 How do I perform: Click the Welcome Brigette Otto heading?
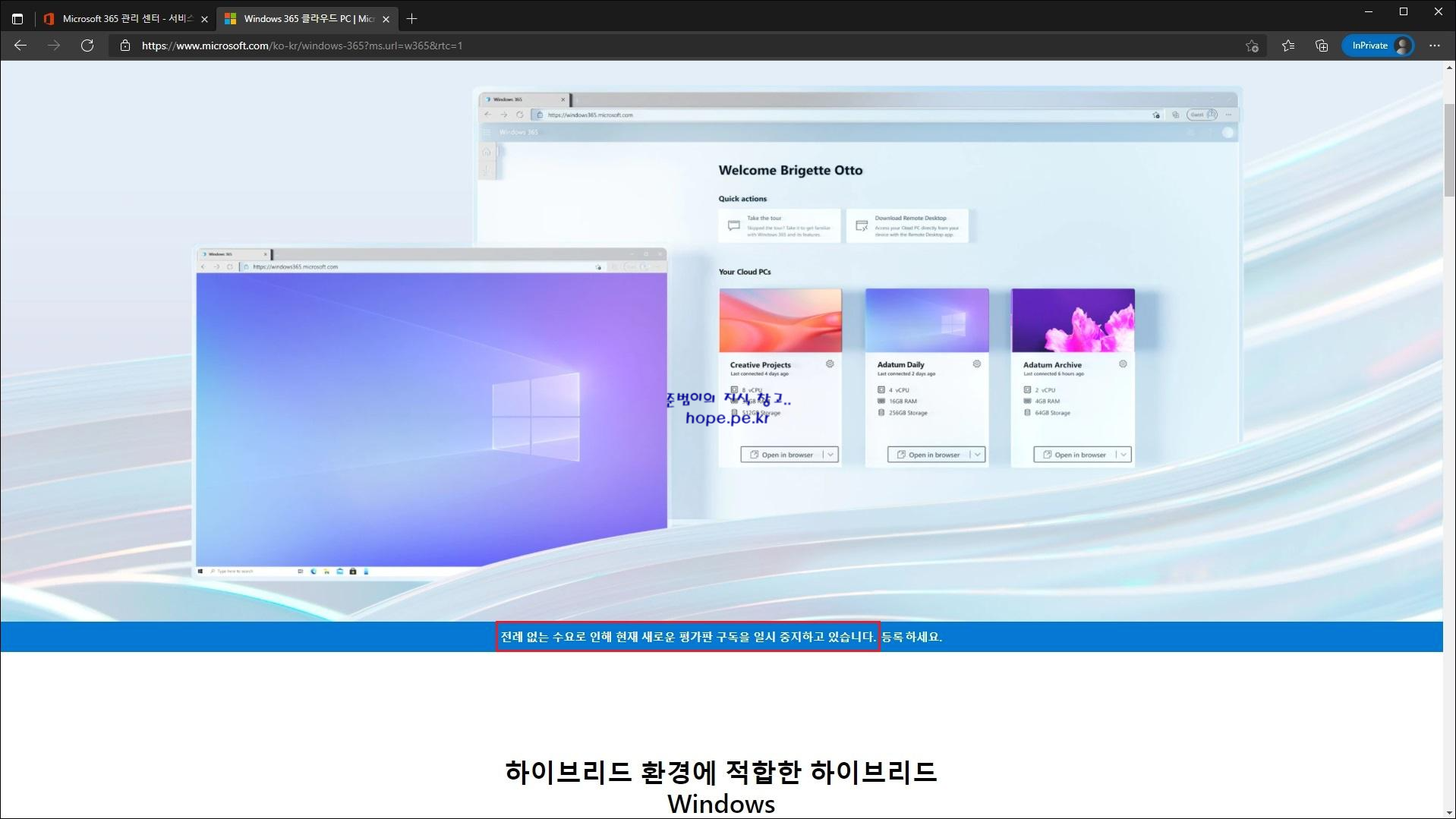tap(790, 171)
